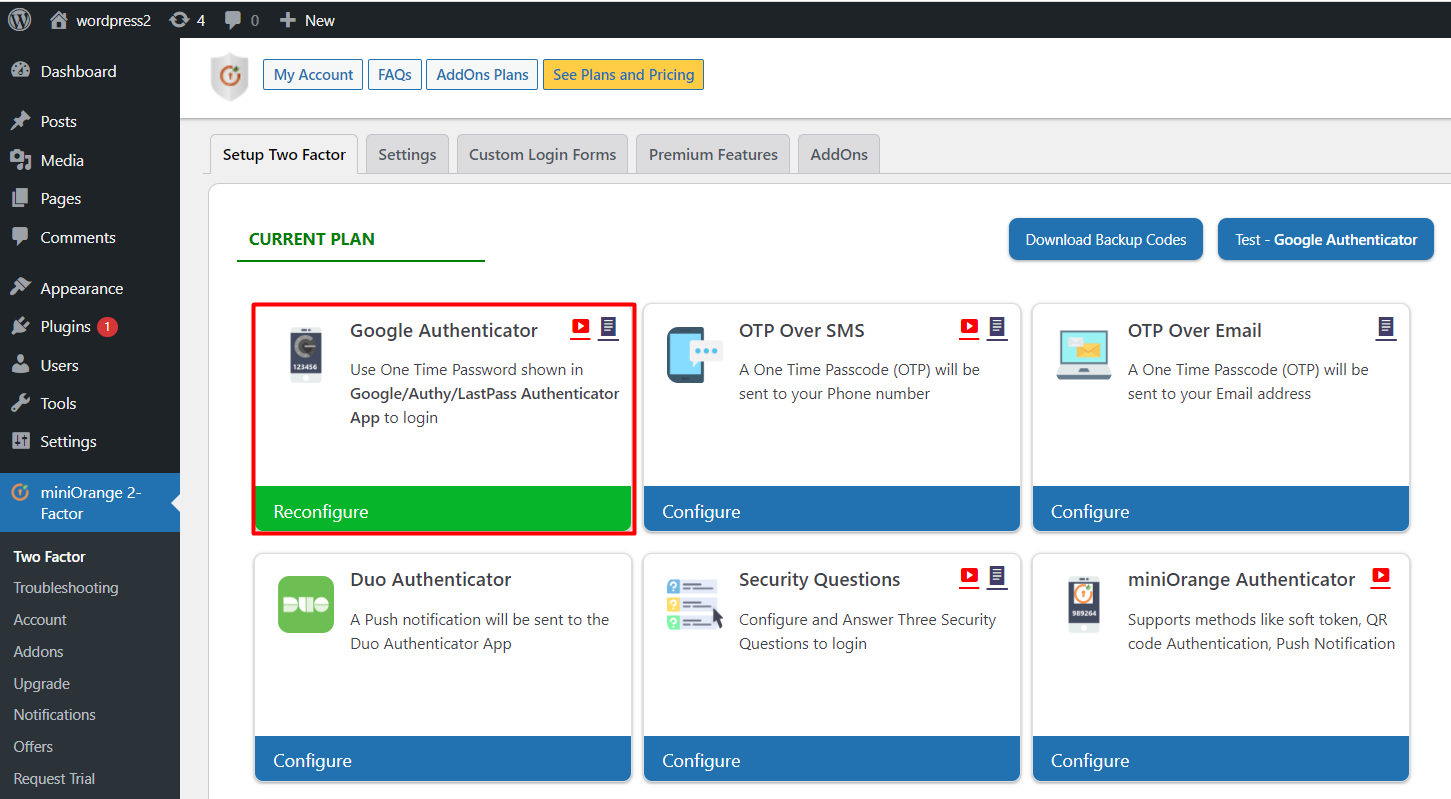Open Settings in the sidebar menu

90,441
